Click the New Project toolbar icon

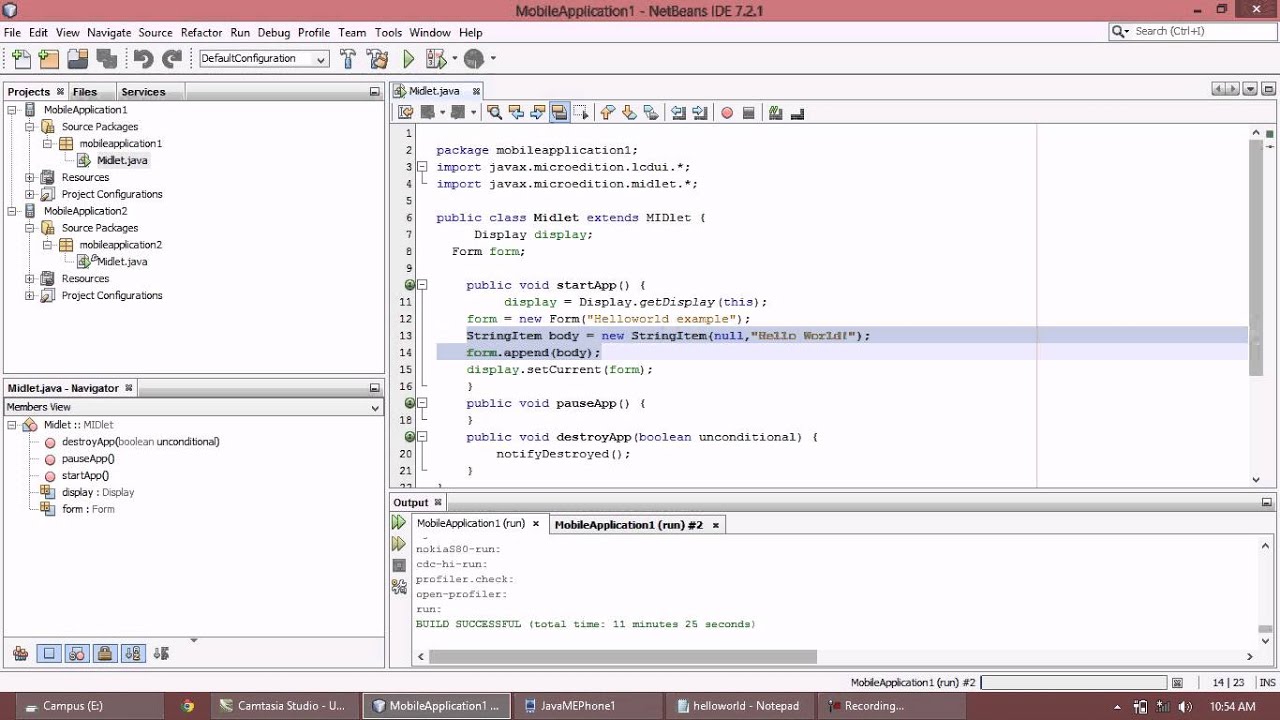[x=48, y=59]
